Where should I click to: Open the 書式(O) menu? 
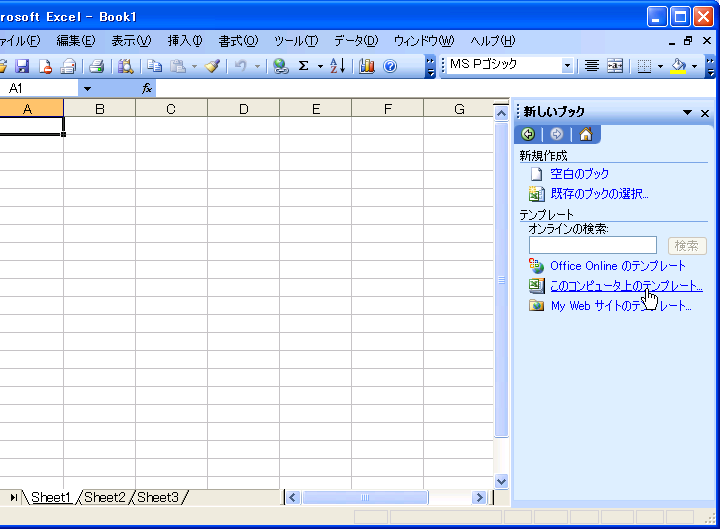pyautogui.click(x=238, y=41)
